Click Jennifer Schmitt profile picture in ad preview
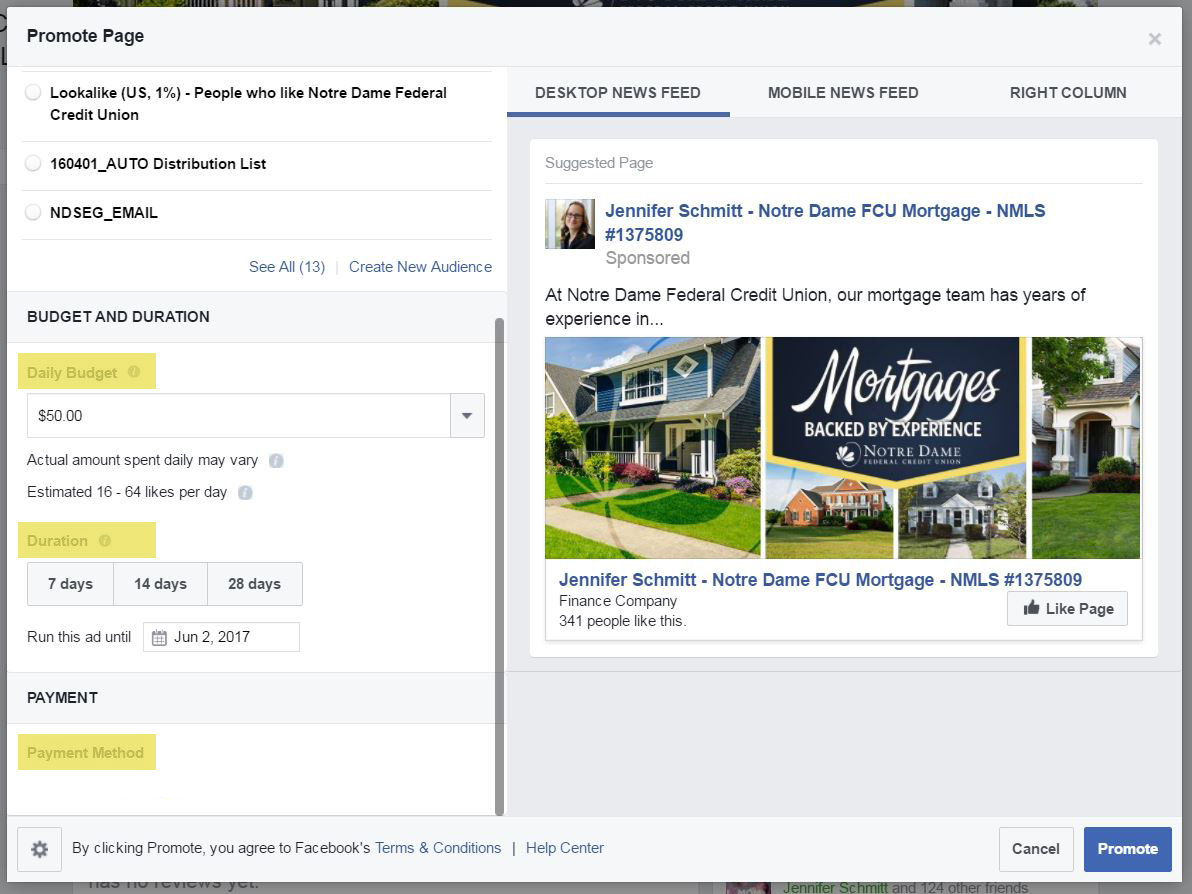This screenshot has width=1192, height=894. pyautogui.click(x=569, y=224)
